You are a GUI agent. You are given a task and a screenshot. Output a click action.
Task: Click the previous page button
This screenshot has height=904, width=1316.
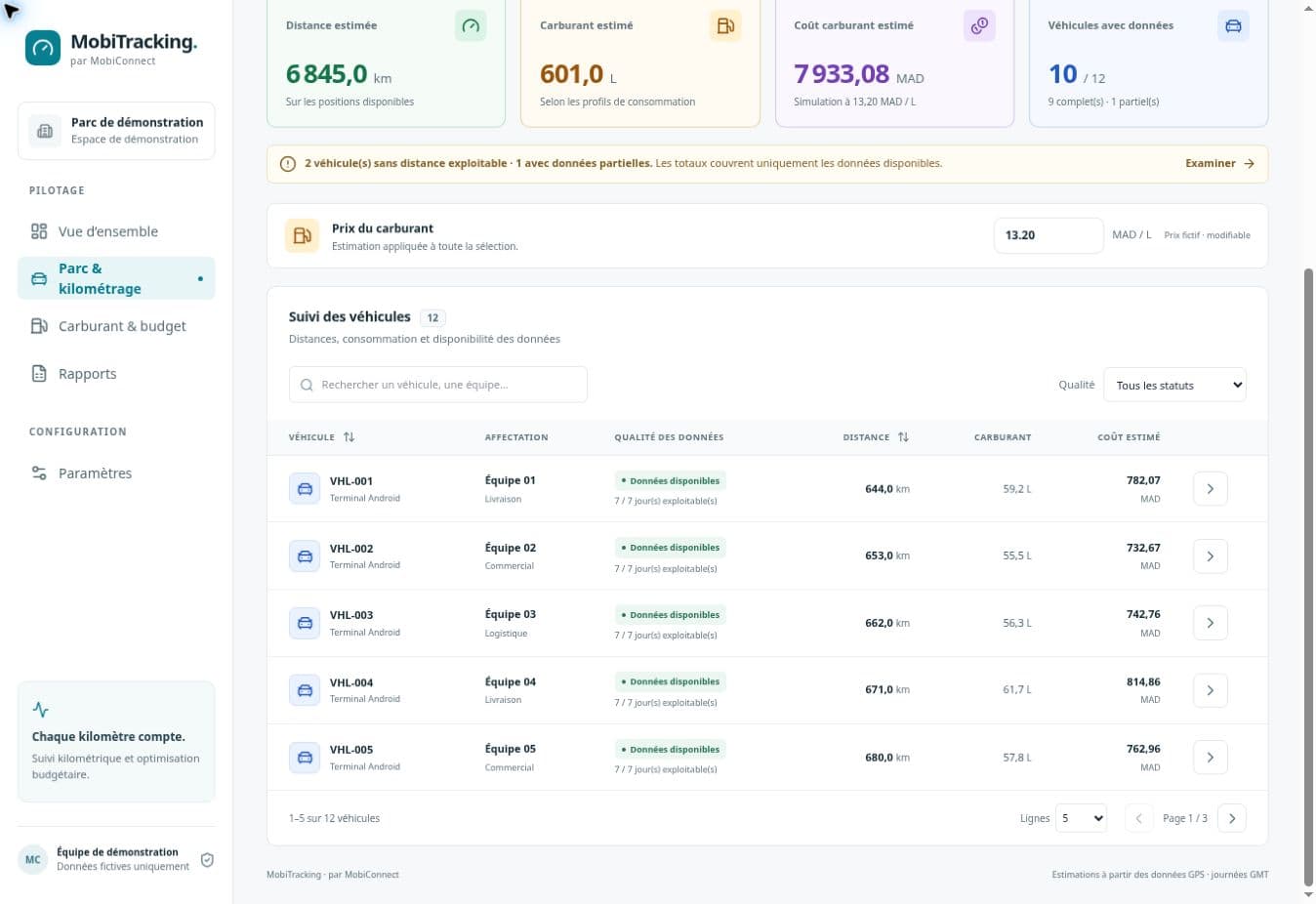tap(1139, 818)
